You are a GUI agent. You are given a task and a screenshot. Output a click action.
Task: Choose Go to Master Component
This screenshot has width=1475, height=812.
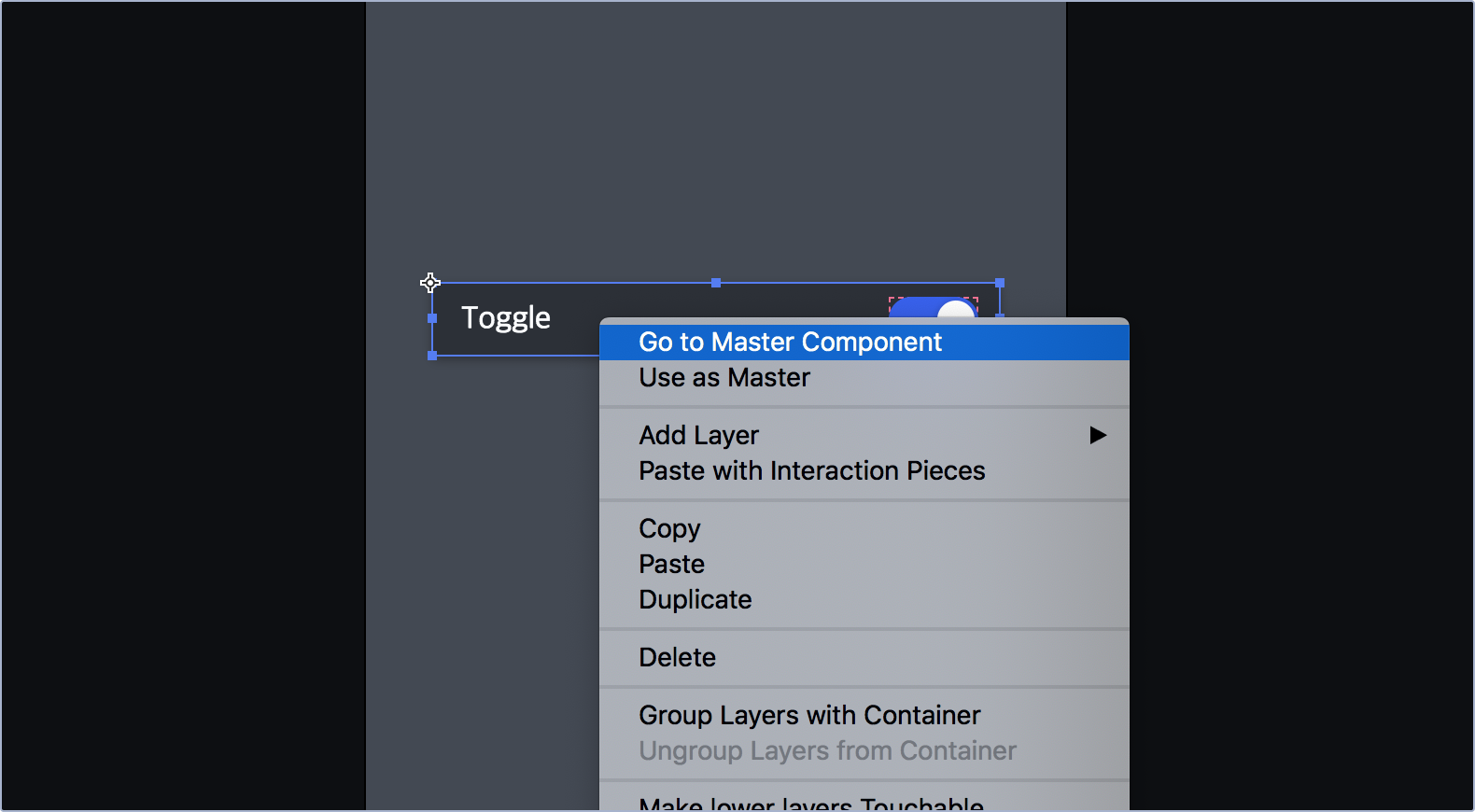point(864,342)
